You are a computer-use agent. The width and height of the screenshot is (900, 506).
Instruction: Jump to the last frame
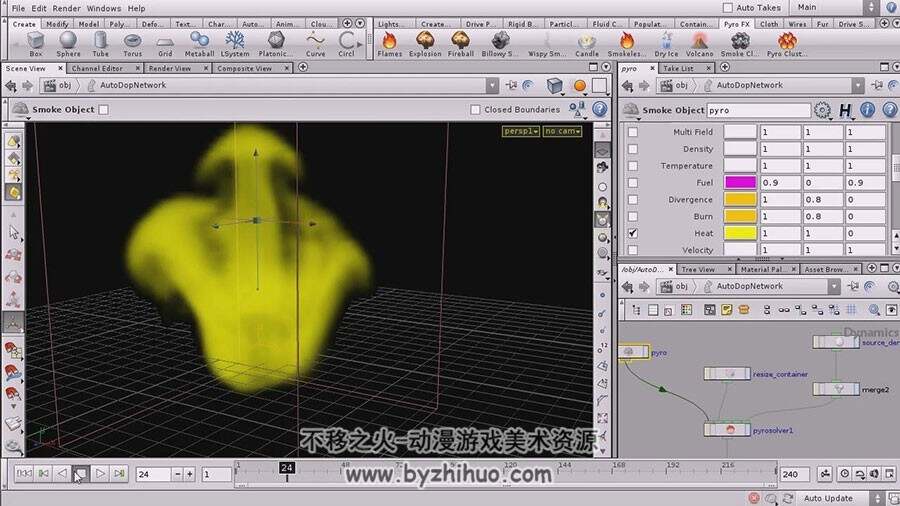tap(119, 473)
